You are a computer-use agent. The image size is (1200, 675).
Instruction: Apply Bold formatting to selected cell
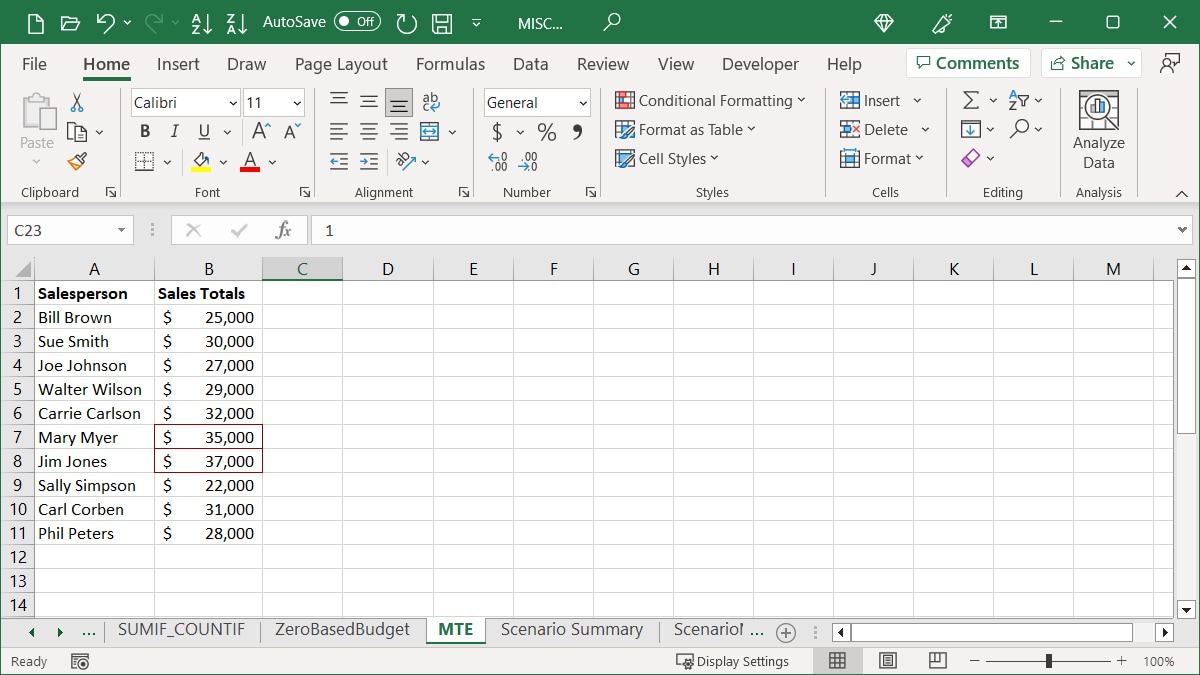pyautogui.click(x=144, y=130)
